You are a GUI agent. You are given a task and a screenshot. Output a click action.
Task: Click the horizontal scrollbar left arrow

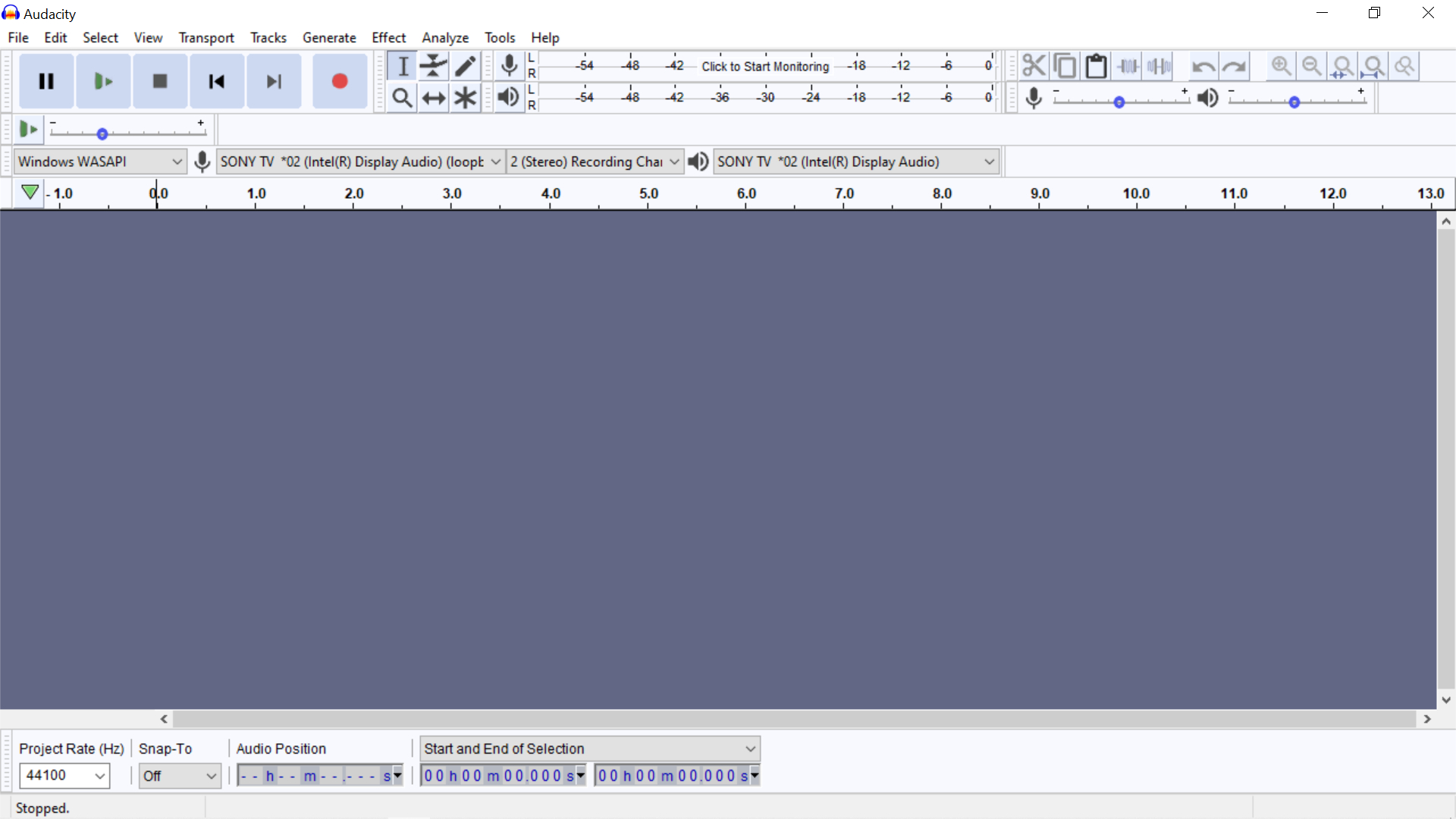(164, 719)
